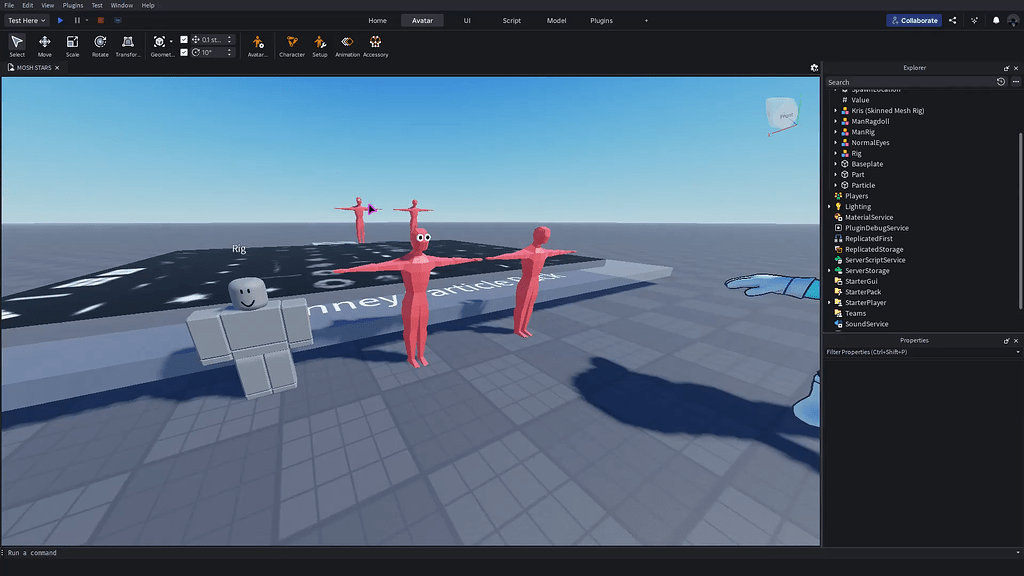
Task: Activate the Scale tool
Action: 72,45
